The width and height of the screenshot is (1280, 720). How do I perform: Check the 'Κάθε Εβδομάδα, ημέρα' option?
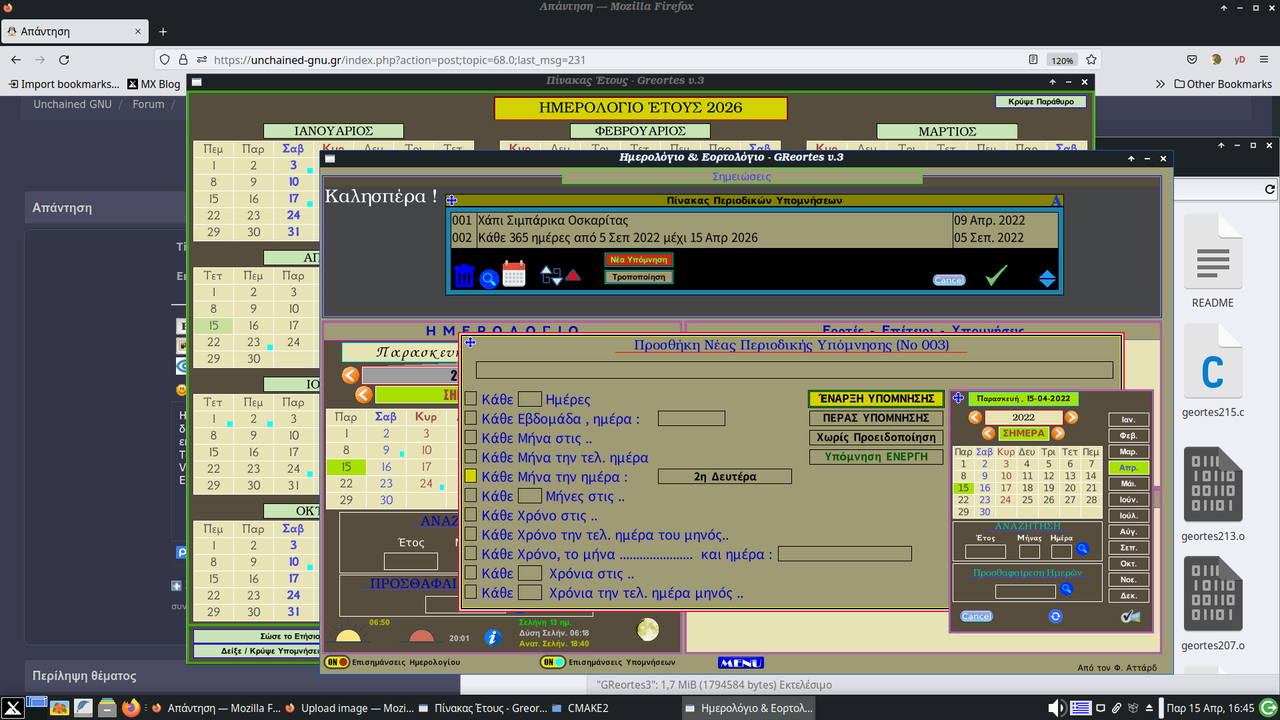(471, 419)
